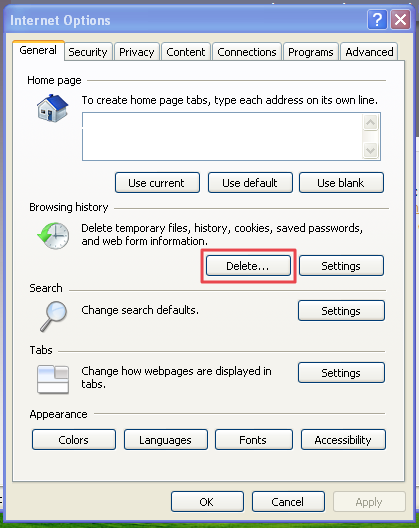Open the Search Settings button
Screen dimensions: 419x528
(x=341, y=310)
